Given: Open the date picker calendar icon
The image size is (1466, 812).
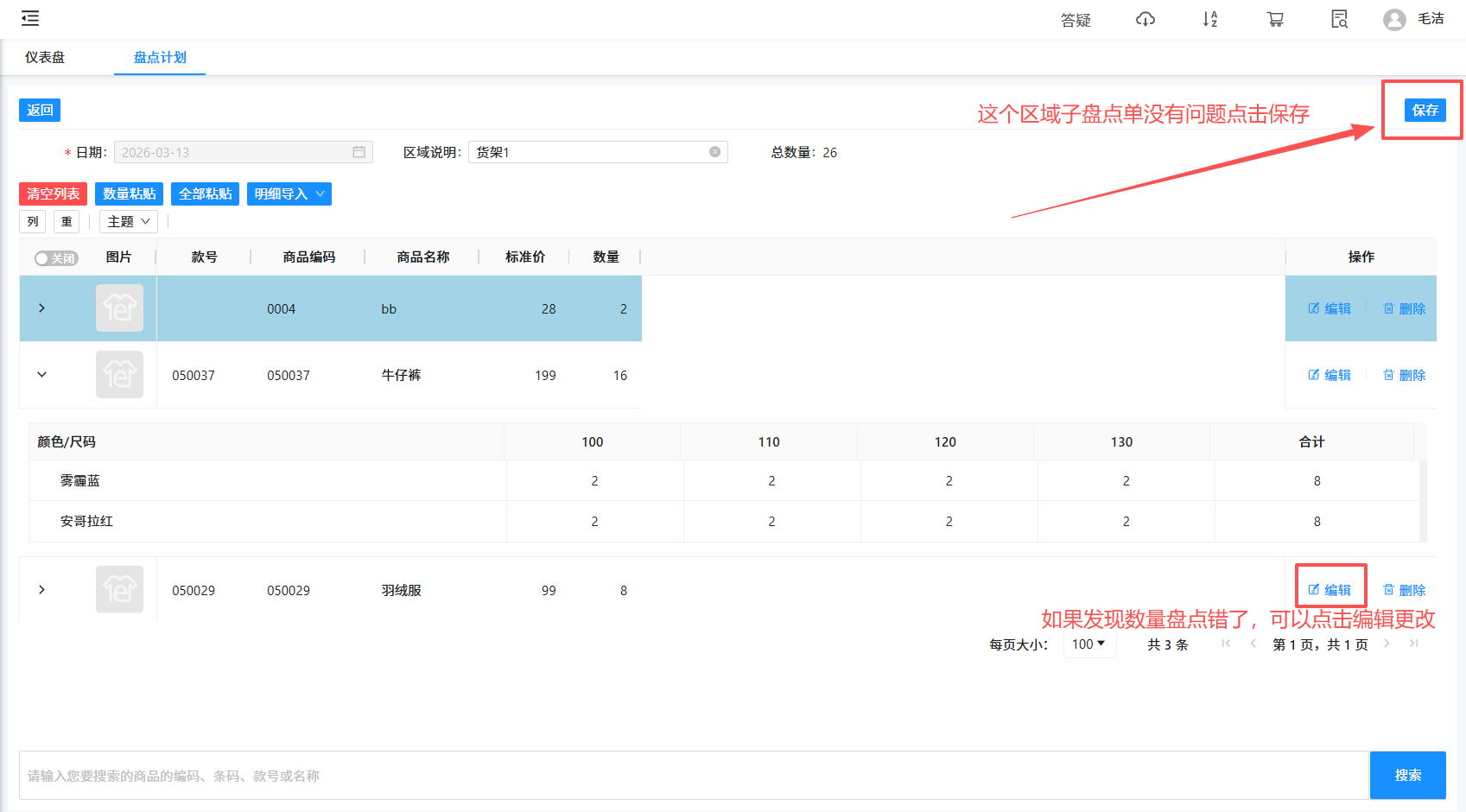Looking at the screenshot, I should tap(359, 152).
